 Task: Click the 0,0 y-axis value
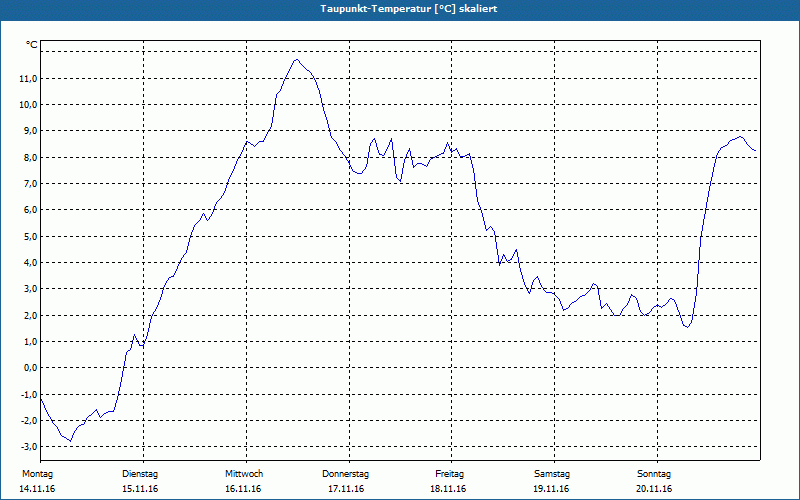click(x=30, y=368)
